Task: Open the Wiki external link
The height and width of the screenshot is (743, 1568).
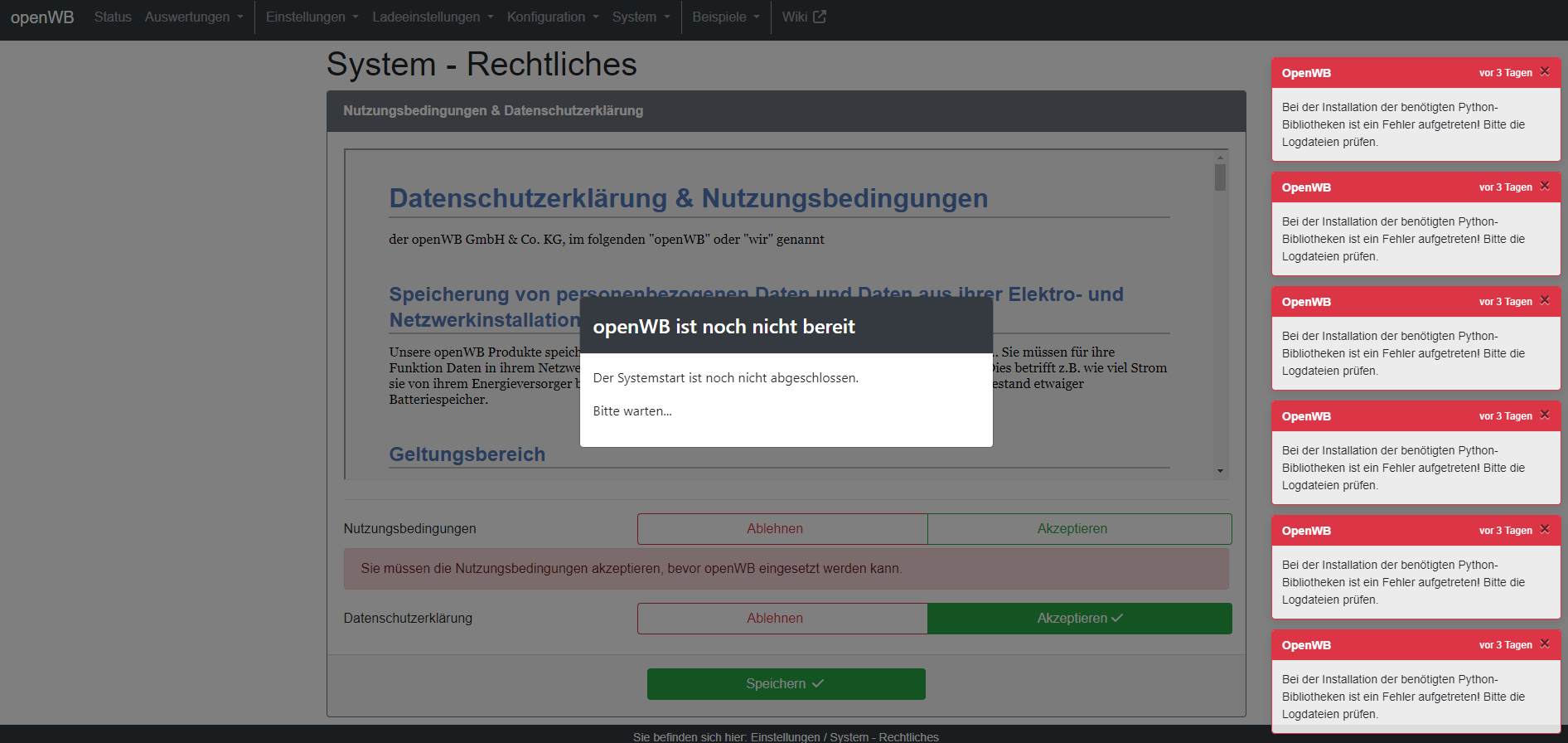Action: [x=803, y=17]
